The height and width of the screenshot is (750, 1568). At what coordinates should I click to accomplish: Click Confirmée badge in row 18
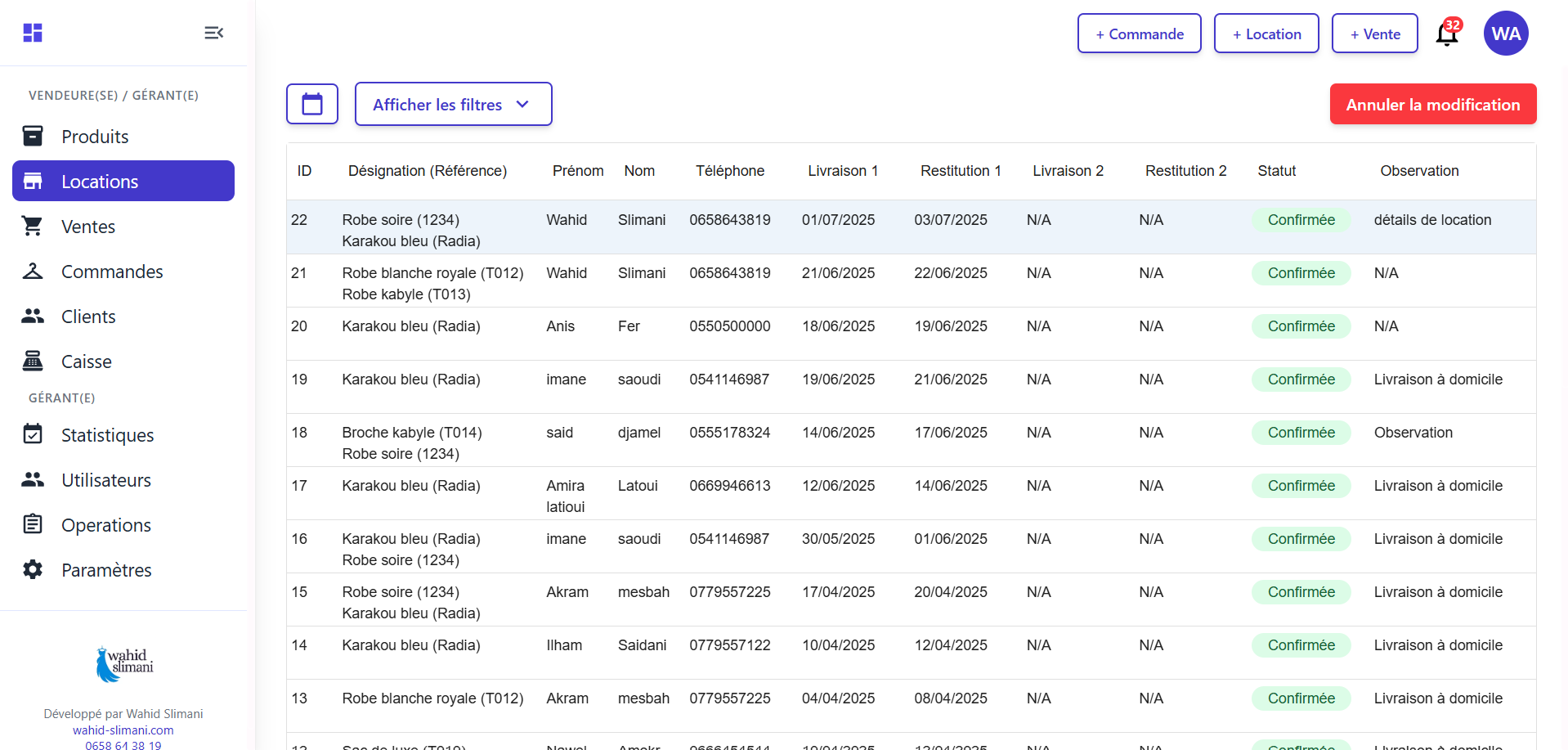tap(1301, 433)
